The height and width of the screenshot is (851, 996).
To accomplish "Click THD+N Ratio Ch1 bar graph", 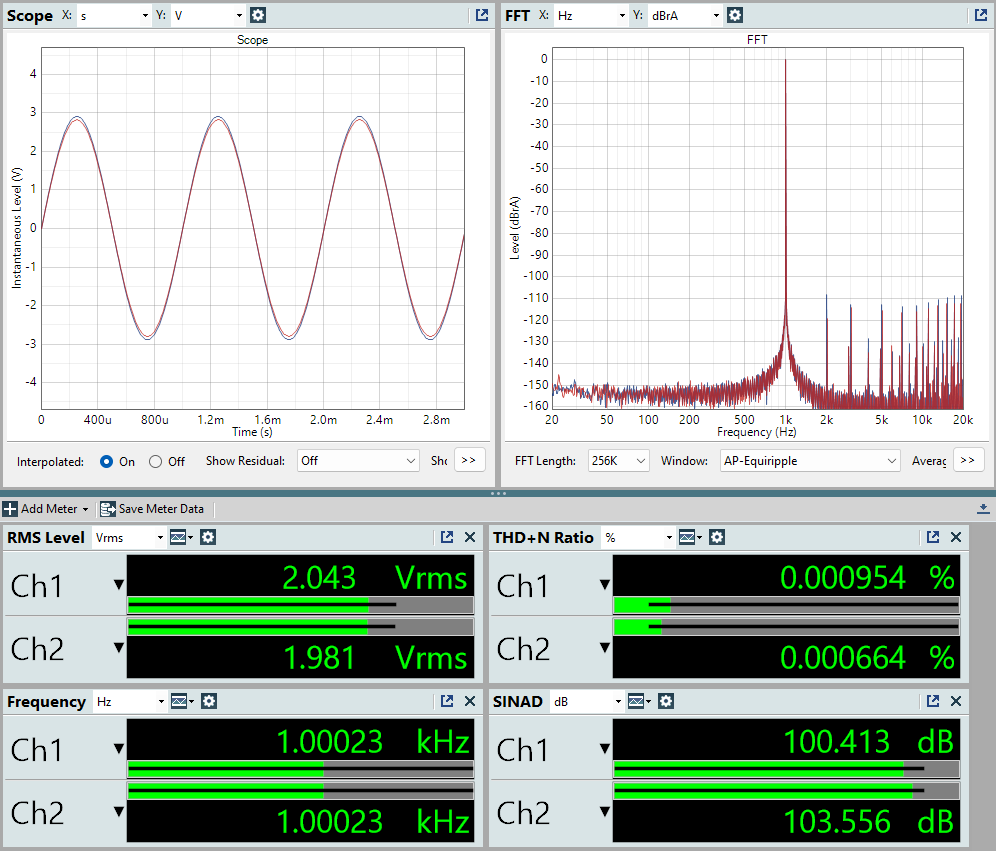I will click(786, 605).
